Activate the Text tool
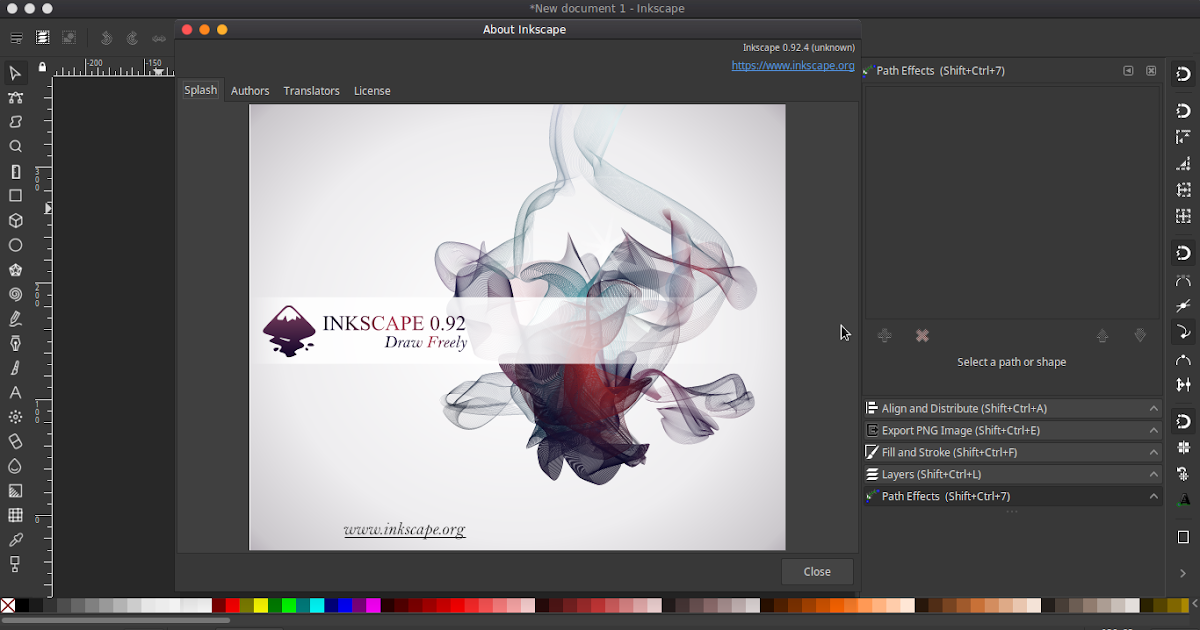 15,392
